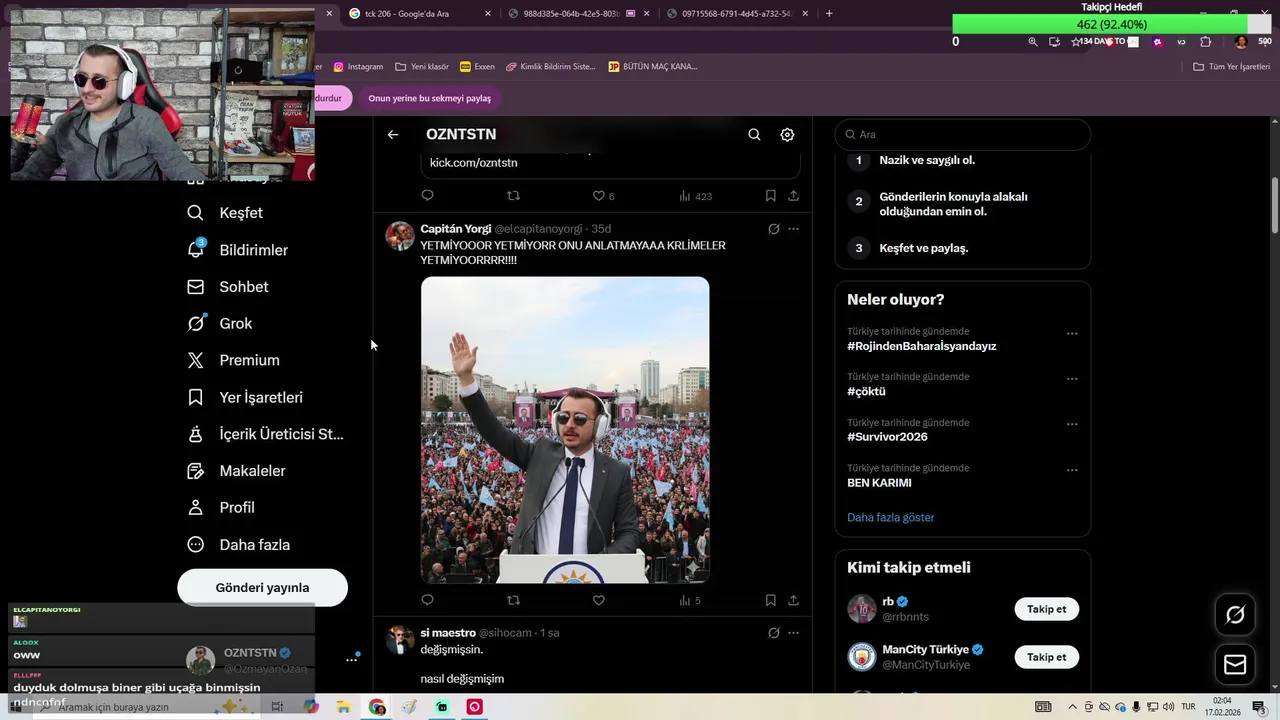Open floating Grok button
Image resolution: width=1280 pixels, height=720 pixels.
click(1235, 615)
